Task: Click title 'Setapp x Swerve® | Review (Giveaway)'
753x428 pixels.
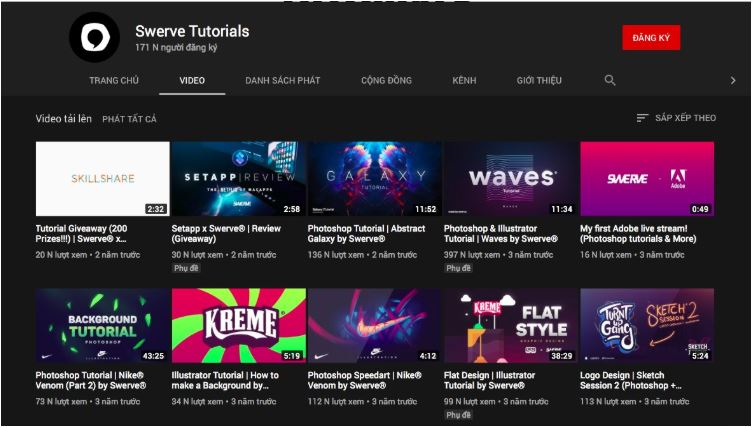Action: 226,234
